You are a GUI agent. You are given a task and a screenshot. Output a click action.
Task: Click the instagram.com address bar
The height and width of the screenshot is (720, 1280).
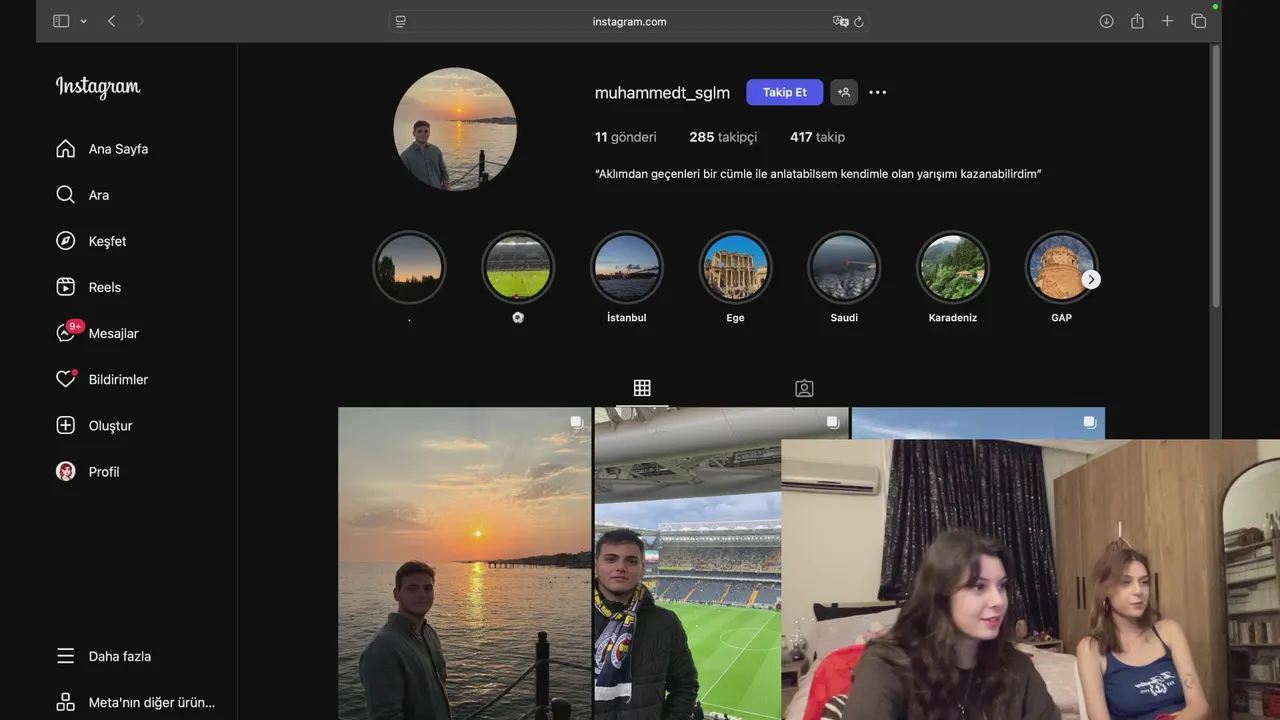coord(629,21)
